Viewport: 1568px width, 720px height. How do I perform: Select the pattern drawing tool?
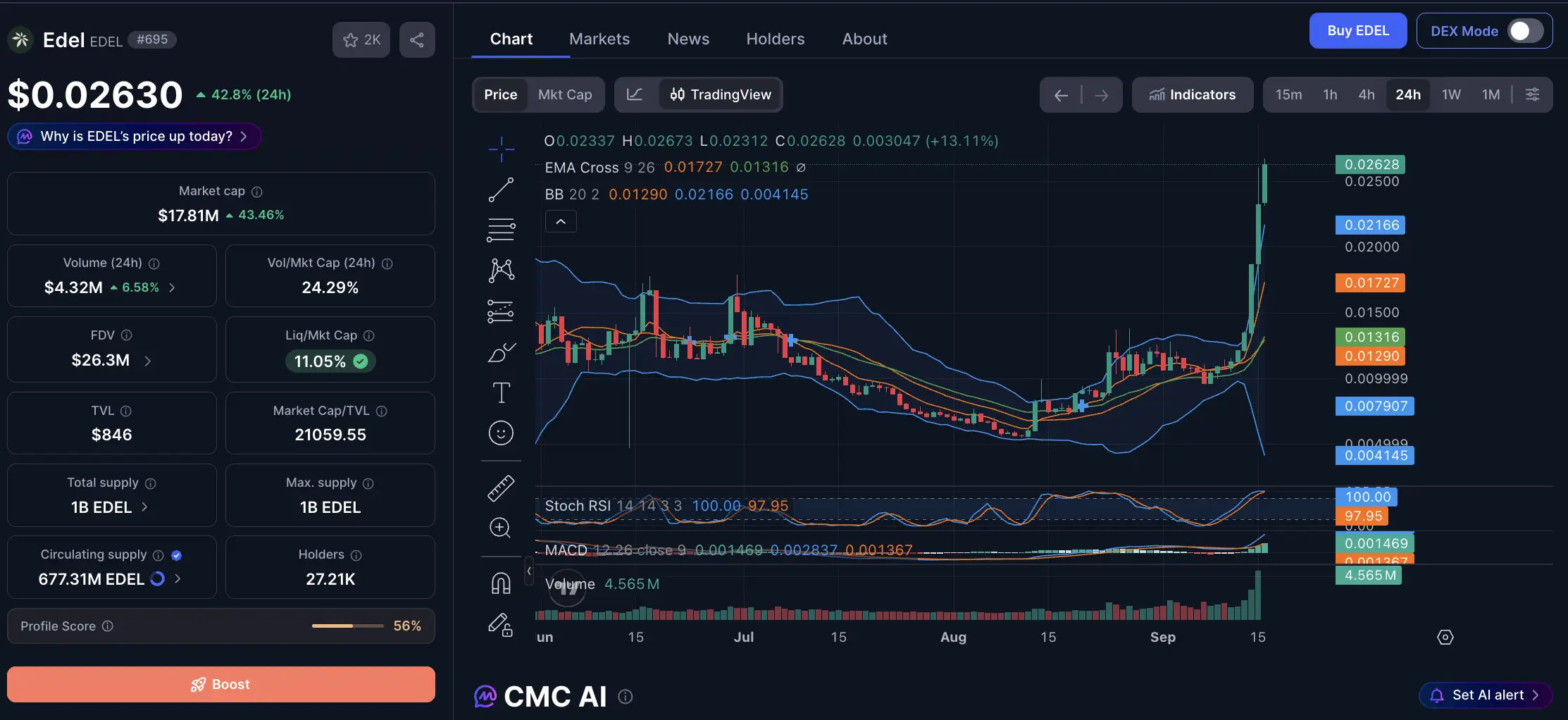501,271
